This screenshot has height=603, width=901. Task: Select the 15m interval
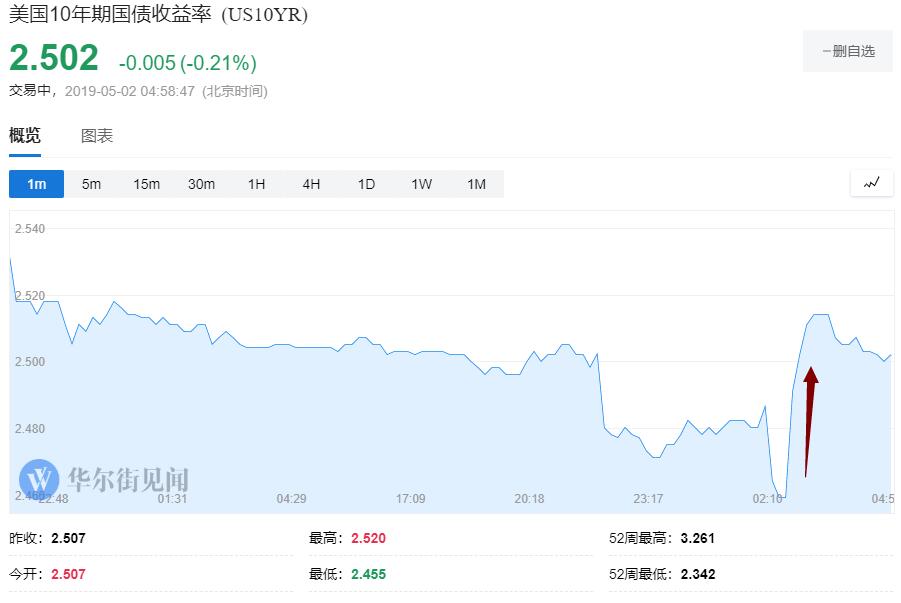click(x=147, y=184)
